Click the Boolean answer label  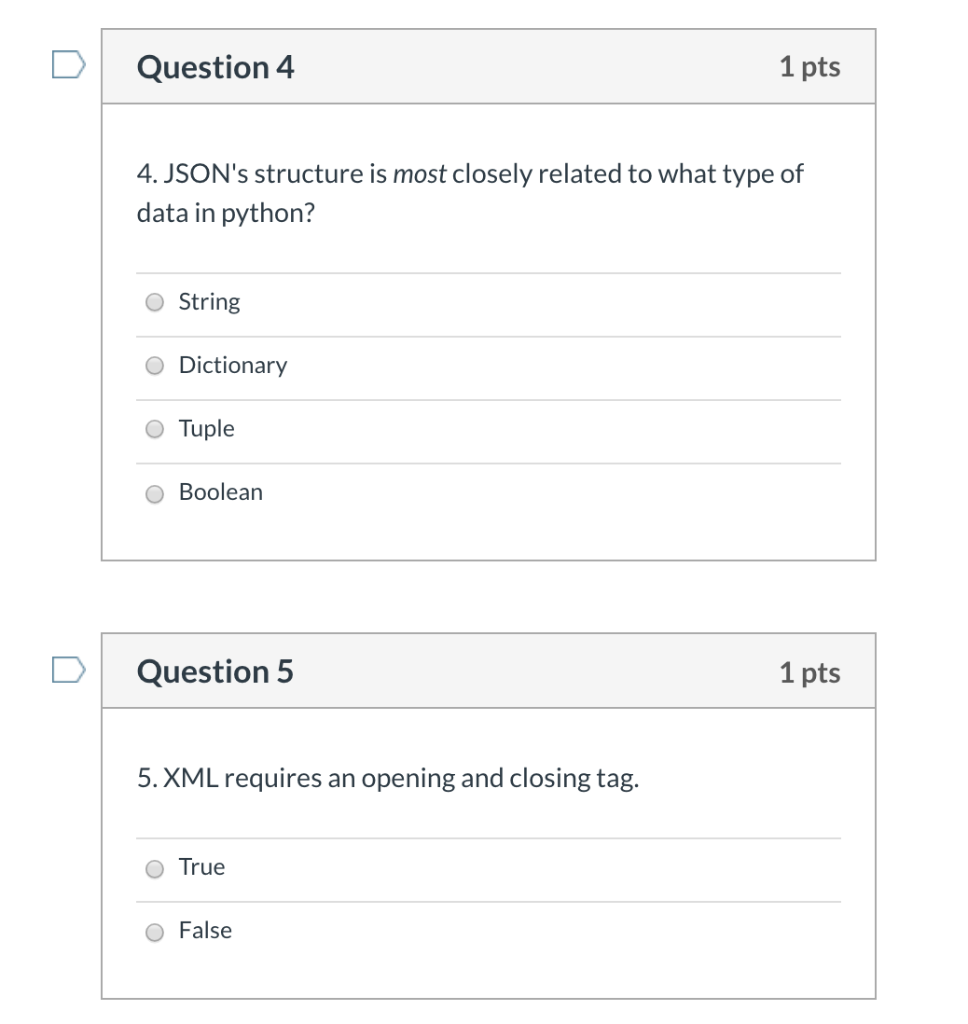221,492
